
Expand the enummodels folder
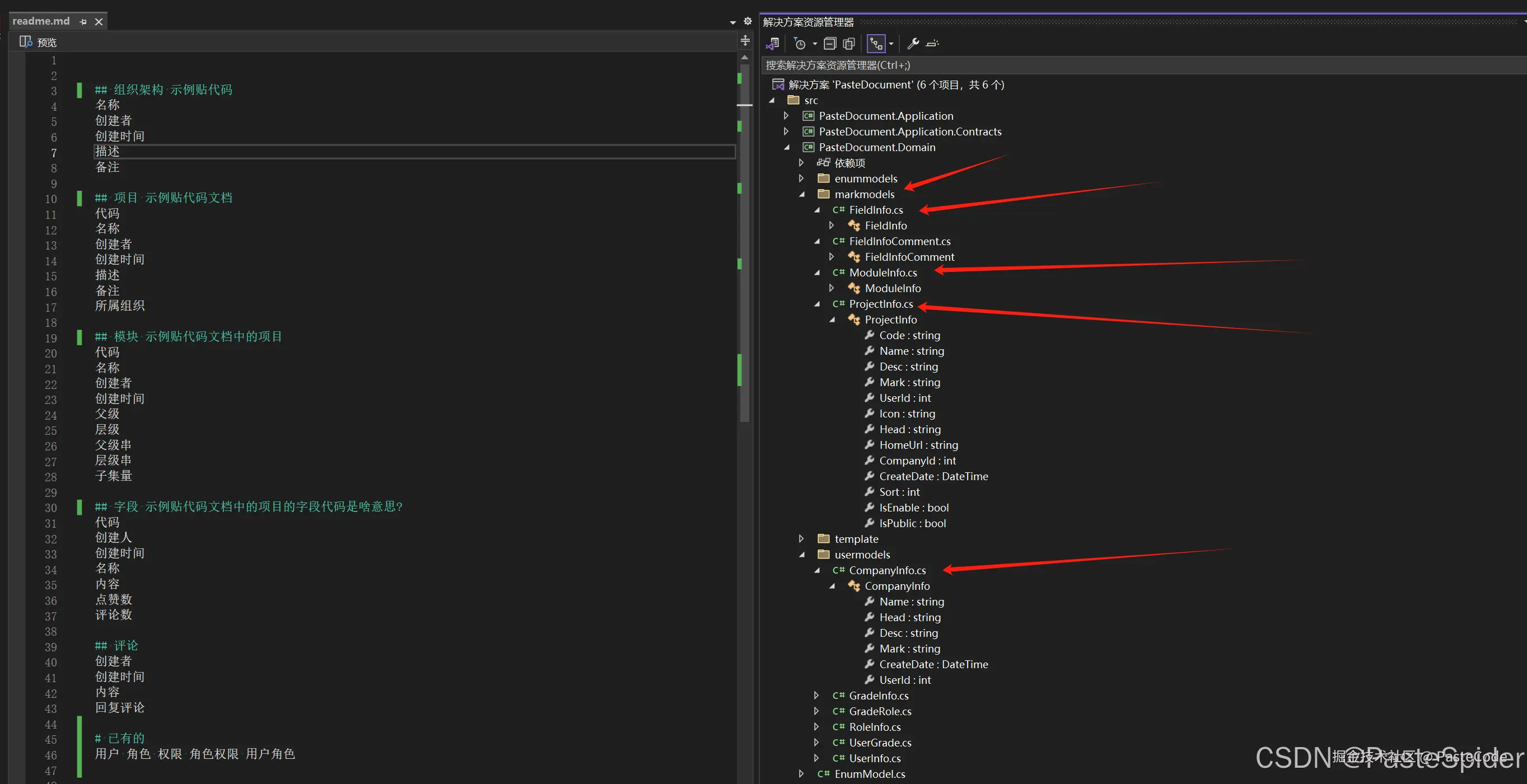(x=801, y=179)
